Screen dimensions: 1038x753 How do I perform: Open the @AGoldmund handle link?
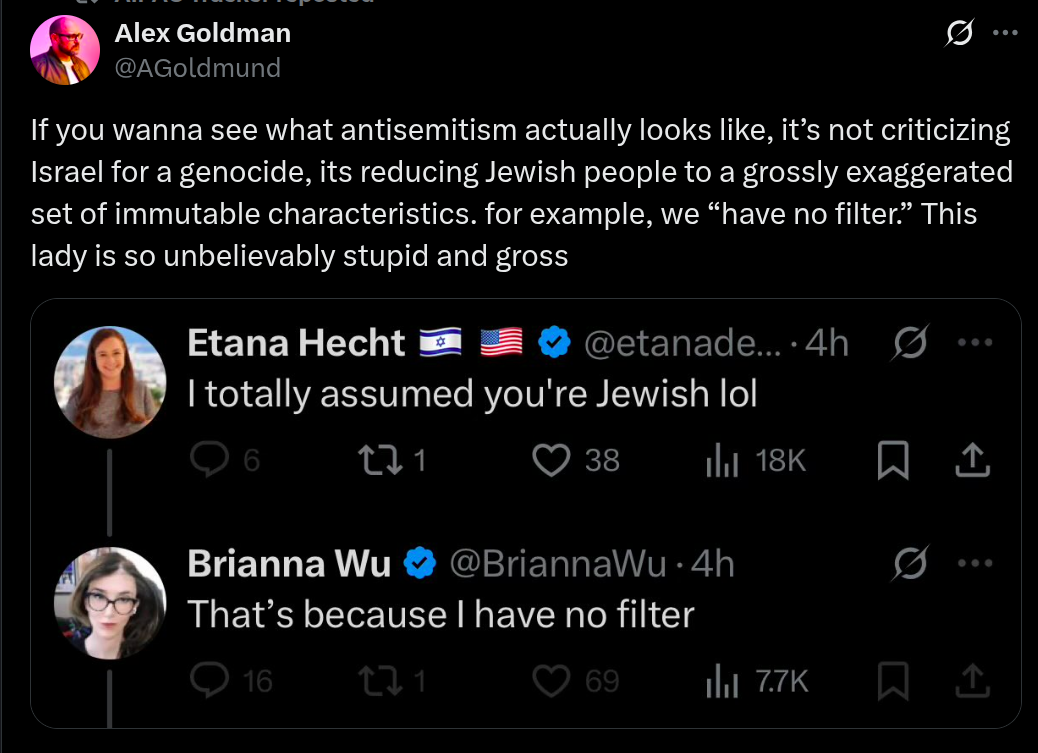198,67
